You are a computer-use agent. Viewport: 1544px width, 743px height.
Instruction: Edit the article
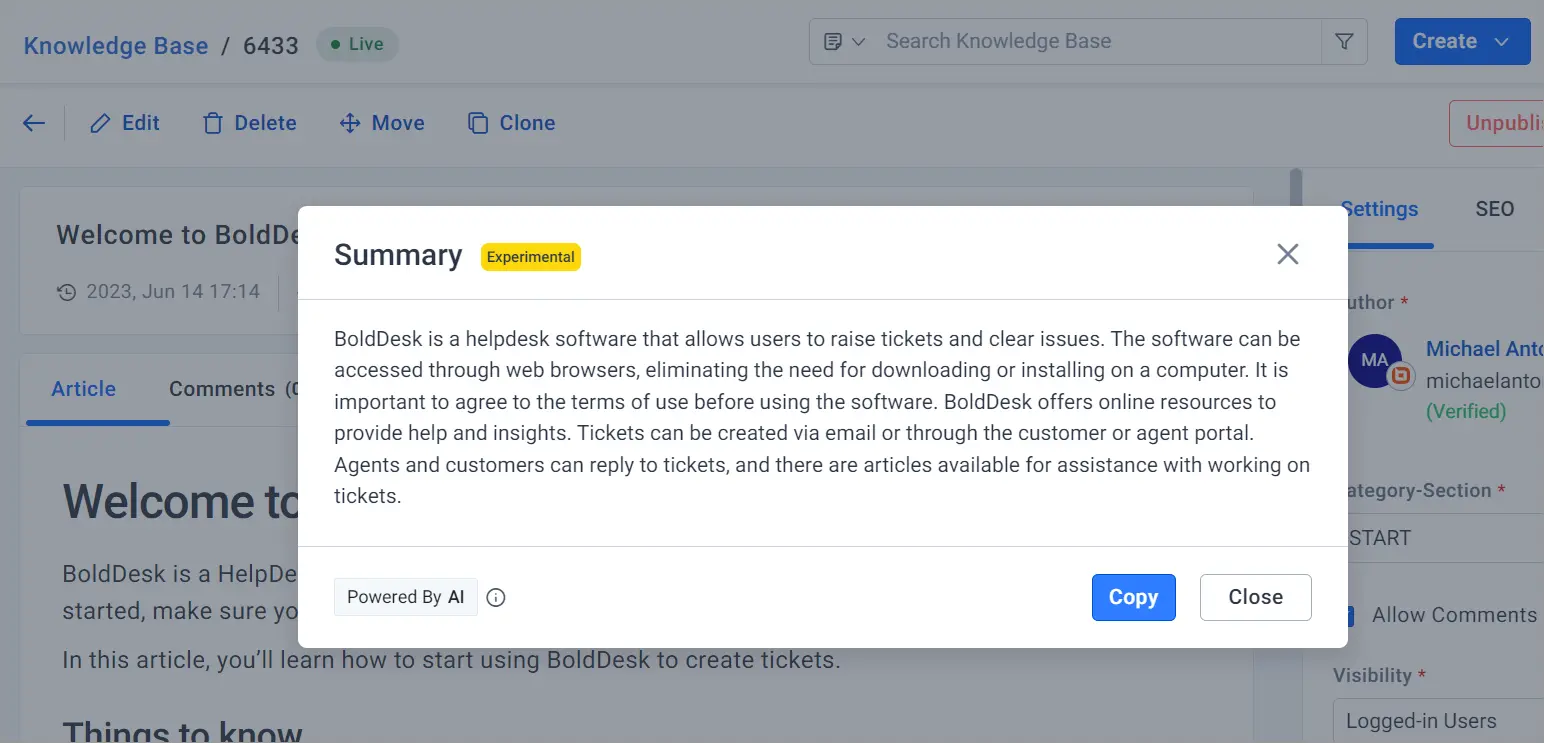125,123
